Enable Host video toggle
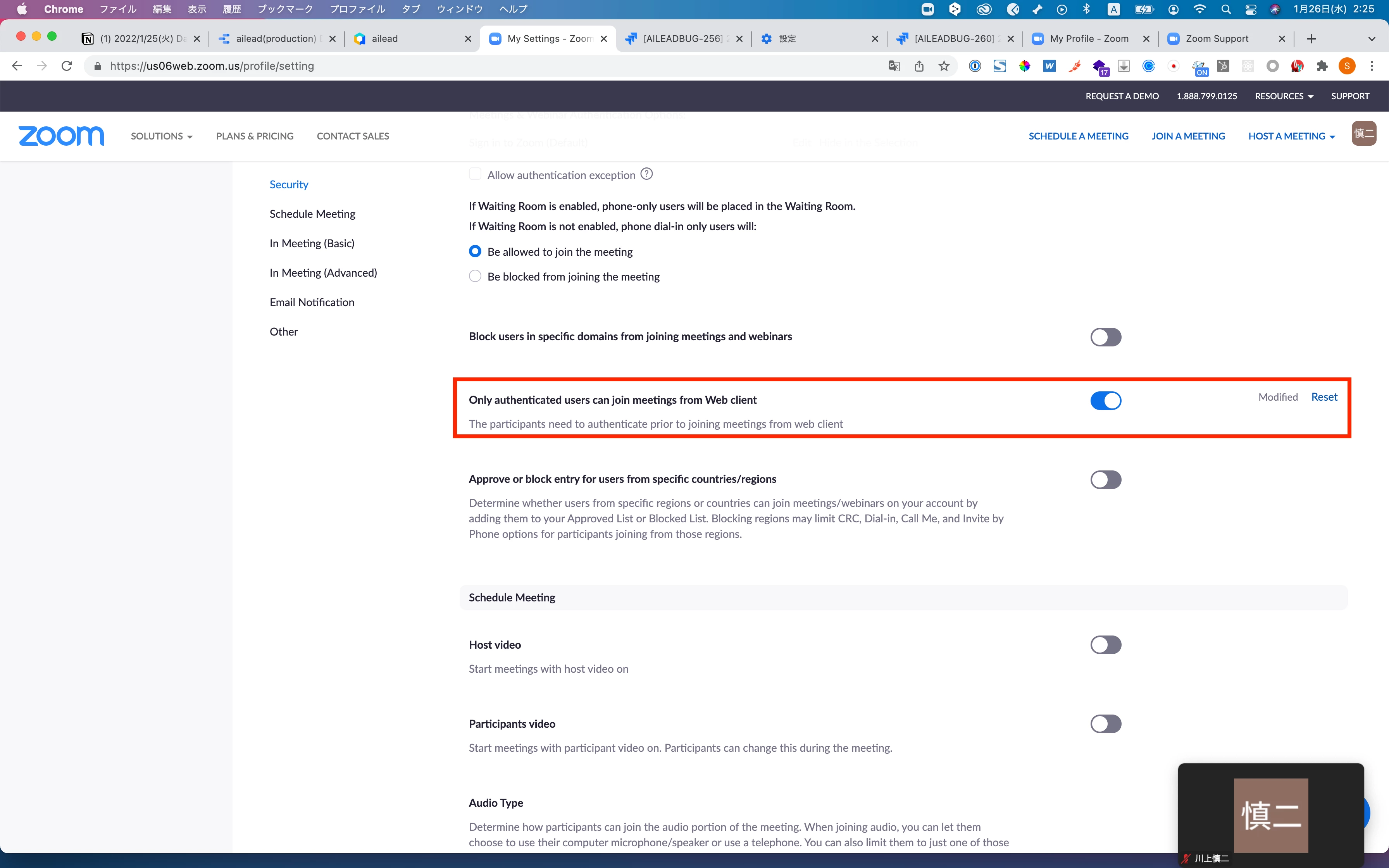This screenshot has width=1389, height=868. [x=1105, y=645]
